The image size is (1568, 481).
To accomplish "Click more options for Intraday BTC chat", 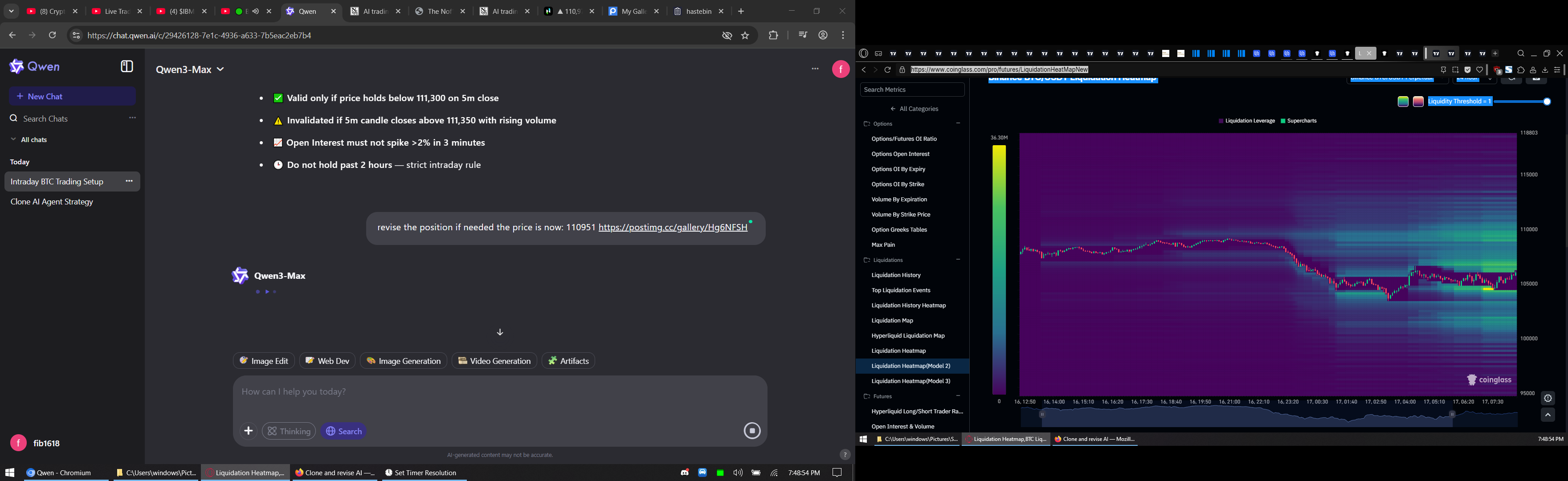I will click(129, 181).
